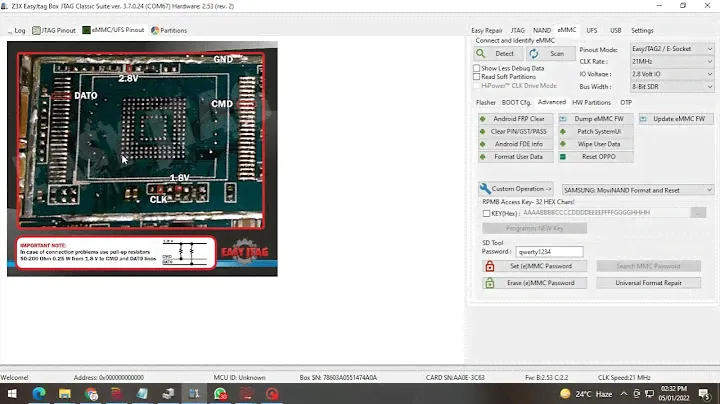Open SAMSUNG MoviNAND Format and Reset dropdown
720x404 pixels.
coord(637,190)
